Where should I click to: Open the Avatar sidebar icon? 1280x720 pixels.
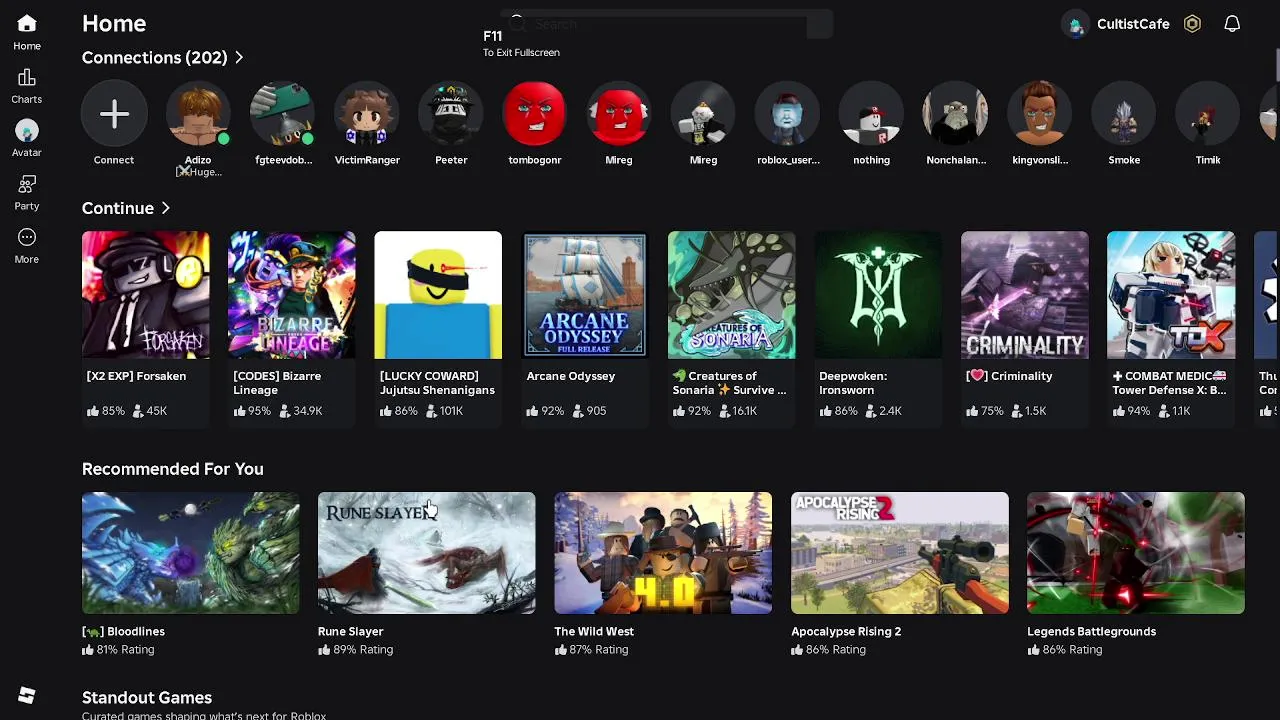point(27,131)
